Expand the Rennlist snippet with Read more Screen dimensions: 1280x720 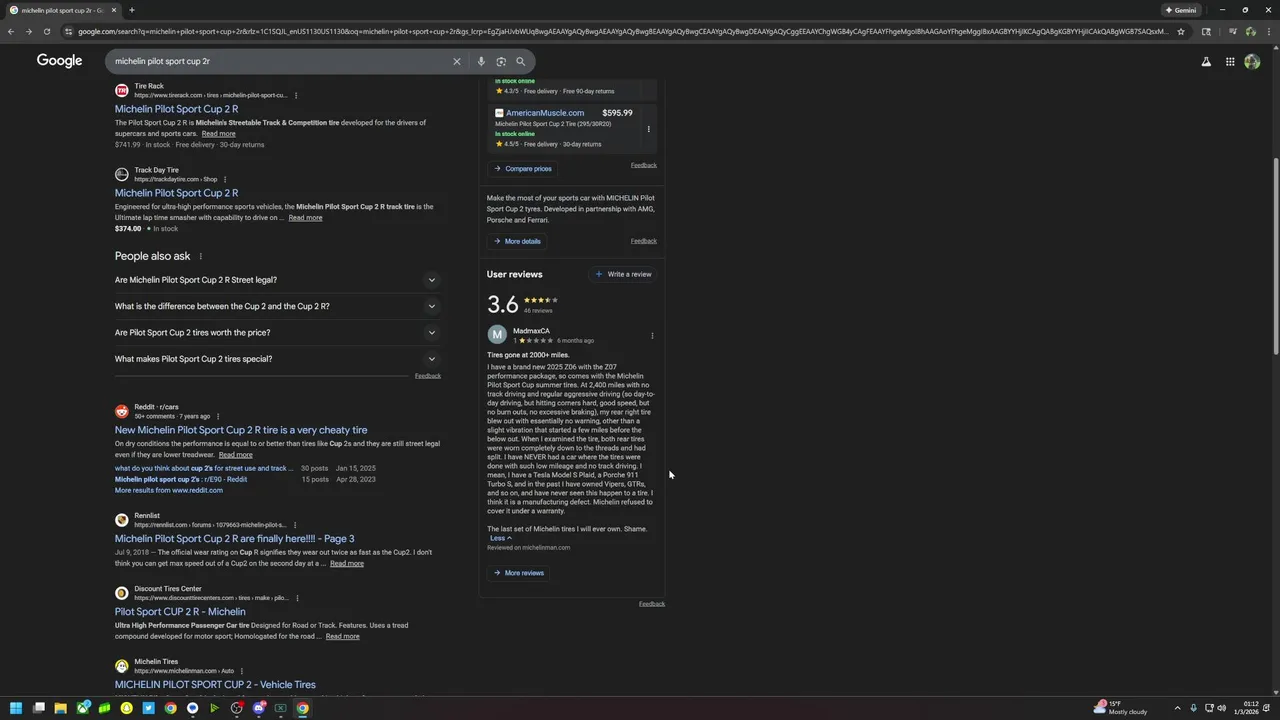tap(347, 564)
